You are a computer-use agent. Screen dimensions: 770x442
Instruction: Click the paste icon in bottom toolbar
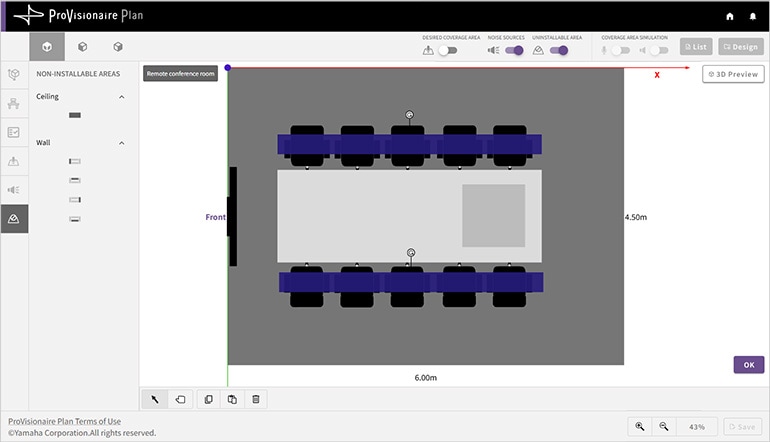click(232, 399)
